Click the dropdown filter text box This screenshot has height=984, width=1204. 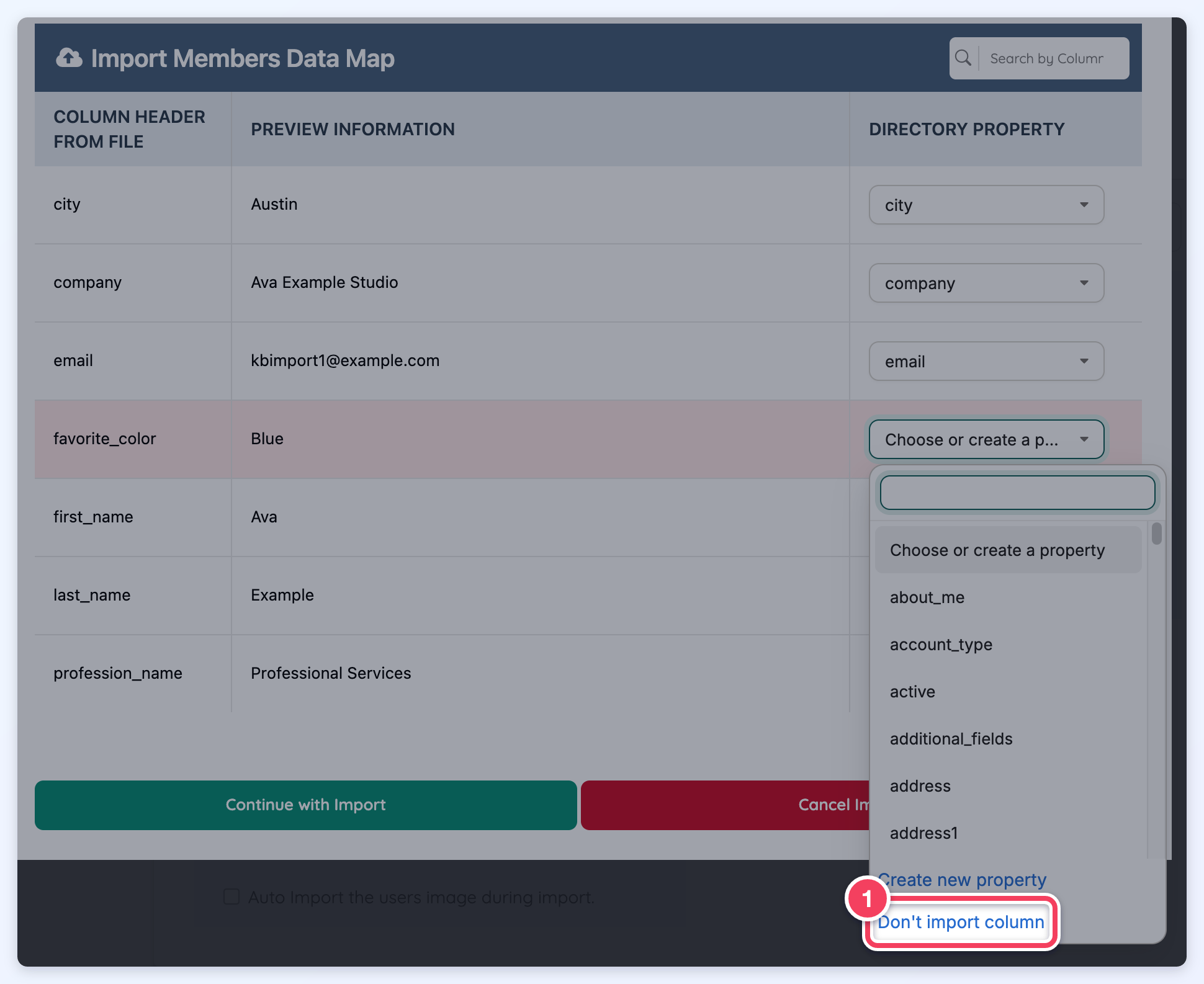pyautogui.click(x=1017, y=493)
